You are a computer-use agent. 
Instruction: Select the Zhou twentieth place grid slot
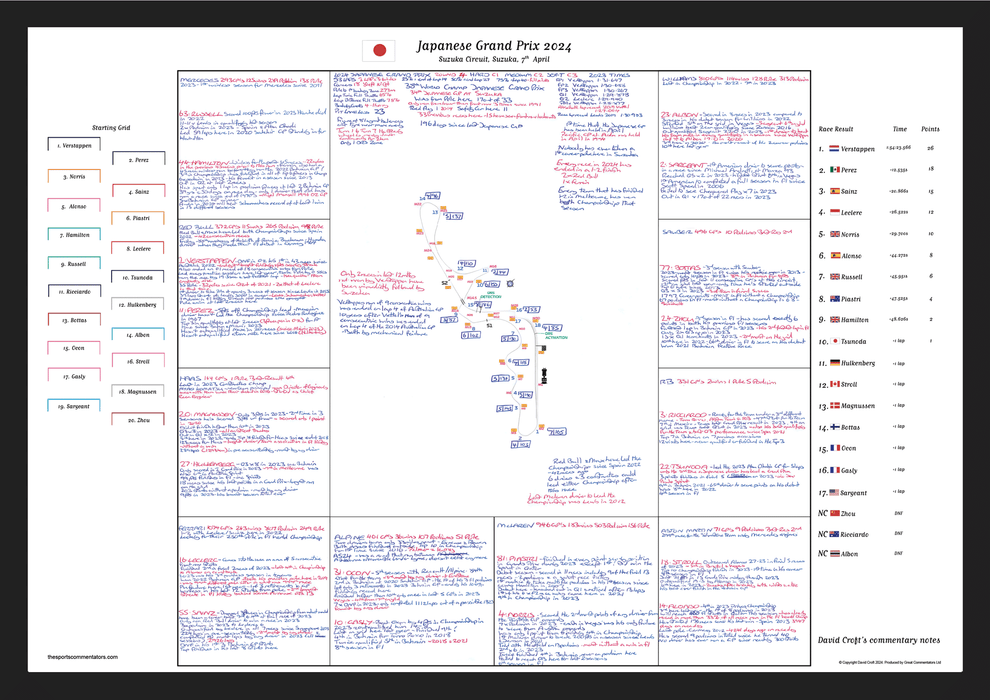click(139, 421)
